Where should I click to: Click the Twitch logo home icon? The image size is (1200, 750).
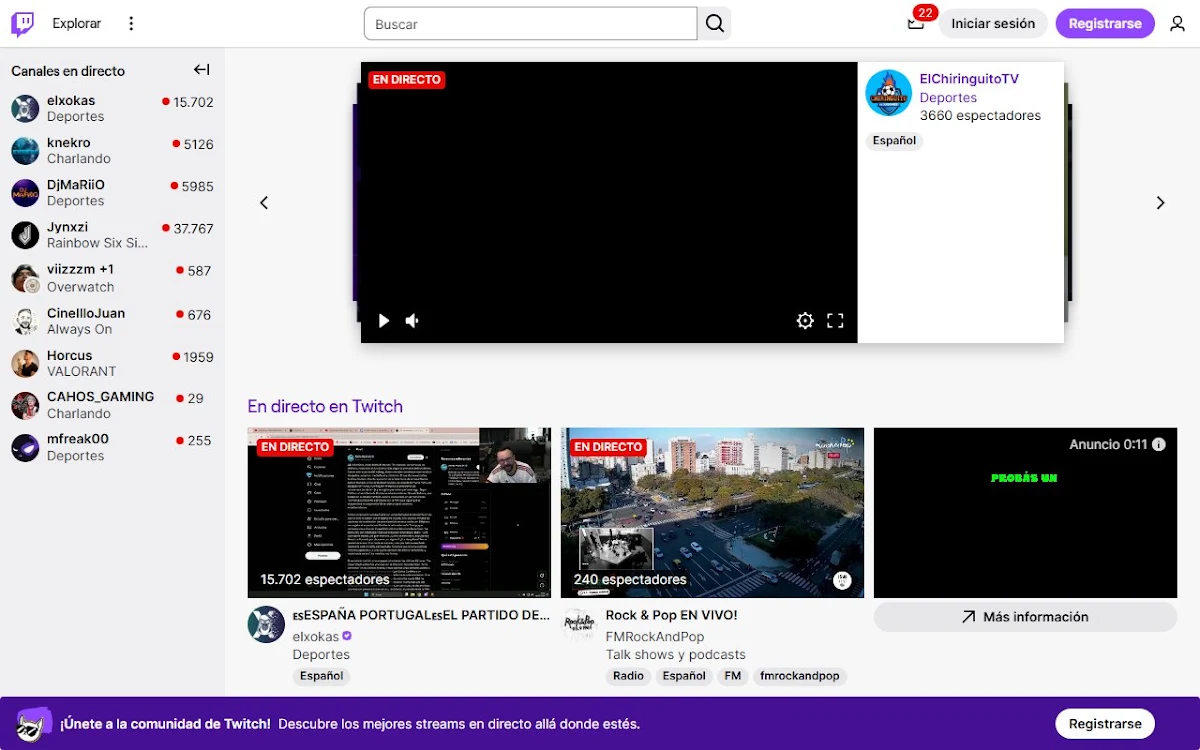click(22, 24)
